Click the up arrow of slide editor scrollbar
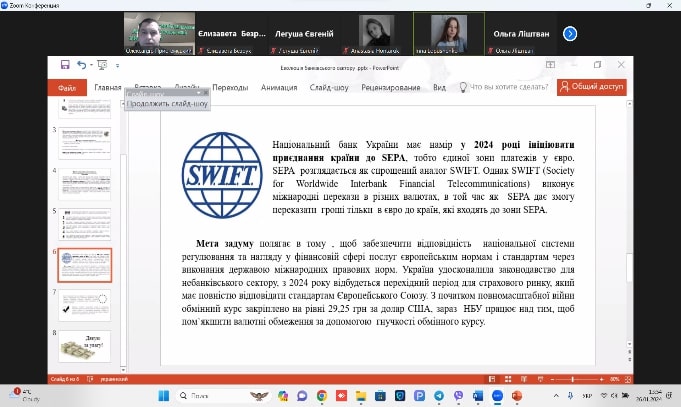 click(x=629, y=104)
